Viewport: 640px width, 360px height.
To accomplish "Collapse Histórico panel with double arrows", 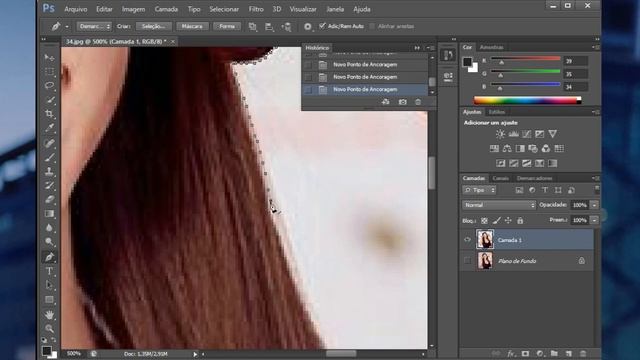I will pos(417,48).
